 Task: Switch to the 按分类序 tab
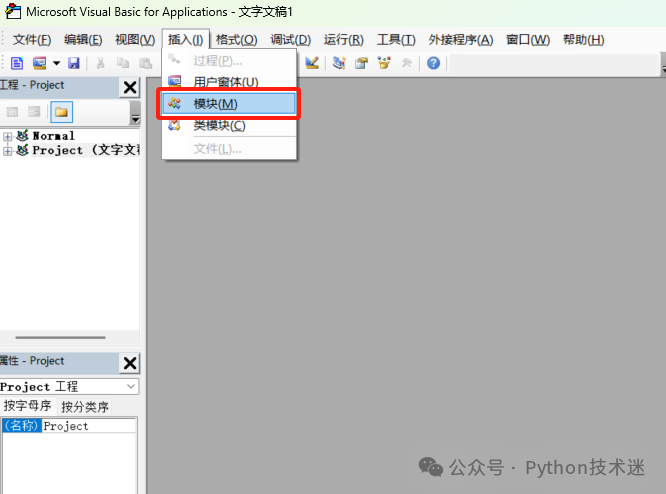pos(85,407)
